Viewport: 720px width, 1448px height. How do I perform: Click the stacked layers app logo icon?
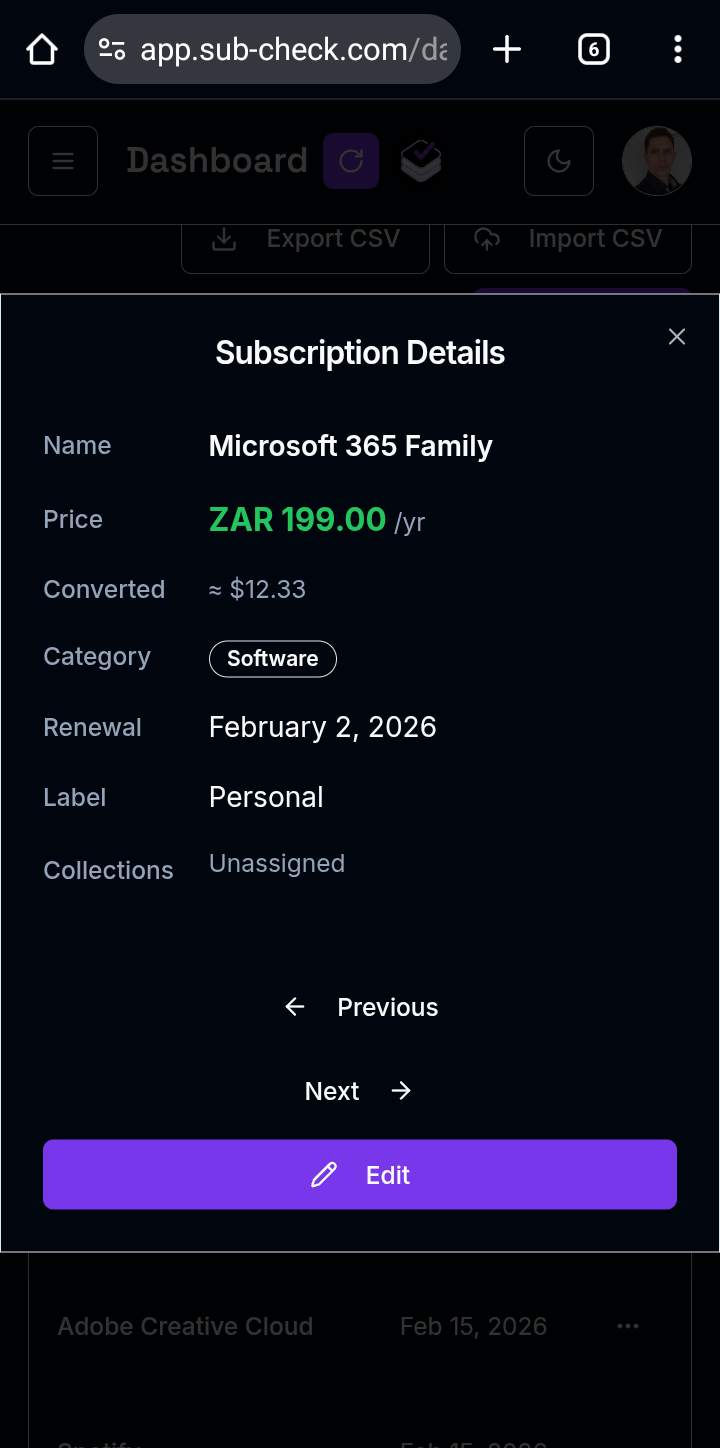[420, 161]
